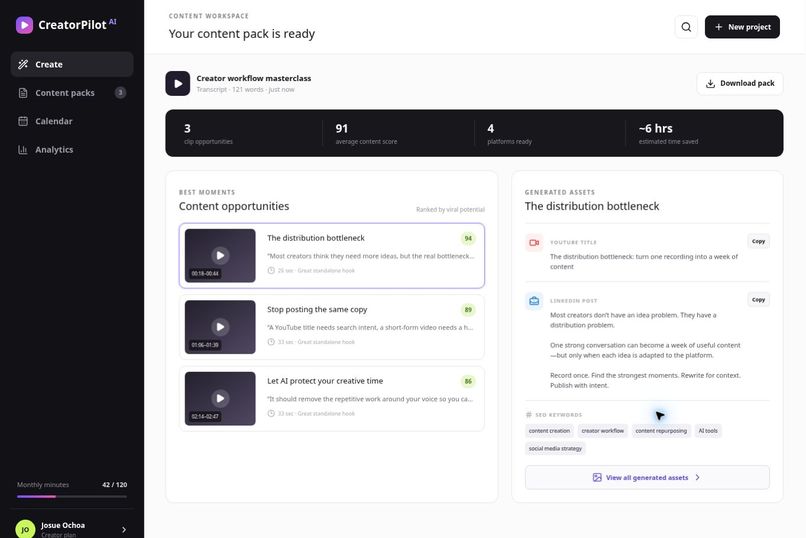Click the download icon in Download pack
This screenshot has height=538, width=806.
710,83
